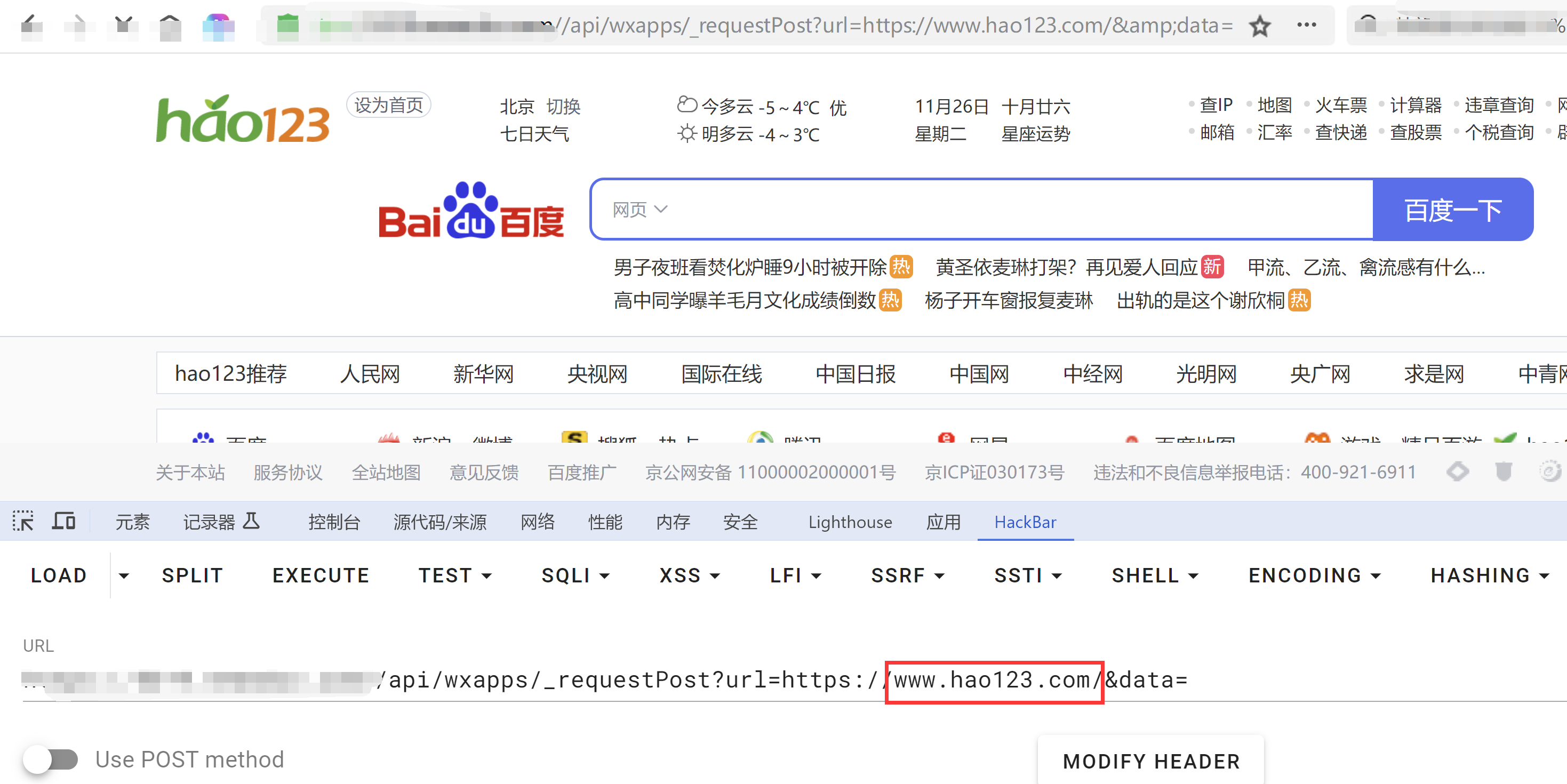This screenshot has width=1567, height=784.
Task: Click the MODIFY HEADER button
Action: 1151,761
